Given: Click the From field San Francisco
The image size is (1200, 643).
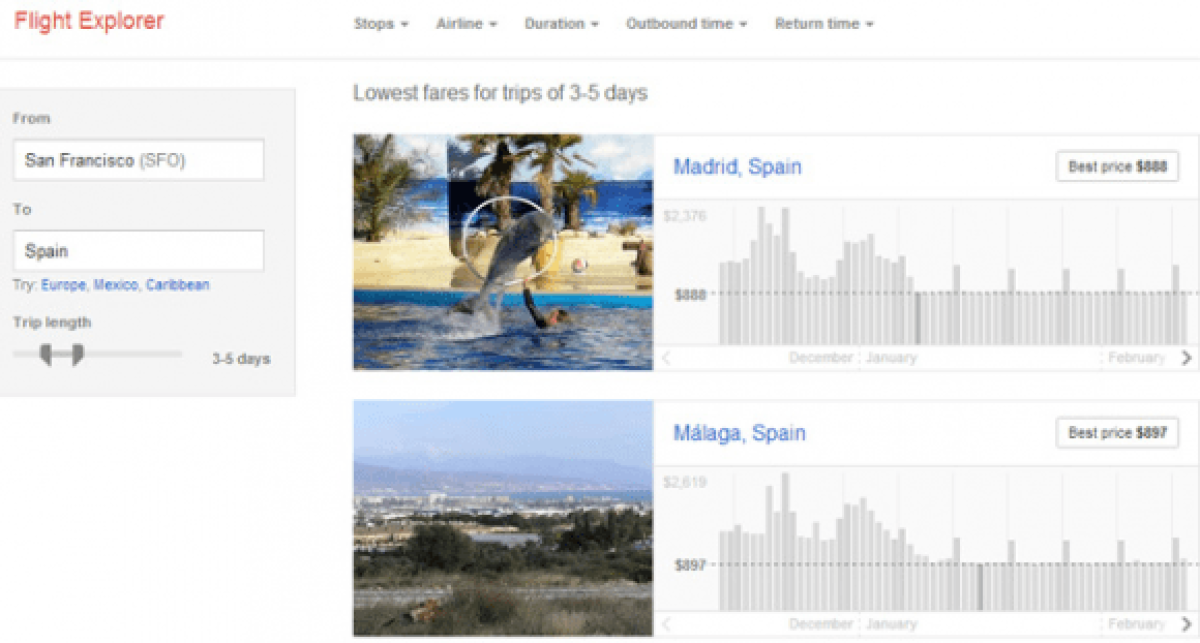Looking at the screenshot, I should 138,160.
